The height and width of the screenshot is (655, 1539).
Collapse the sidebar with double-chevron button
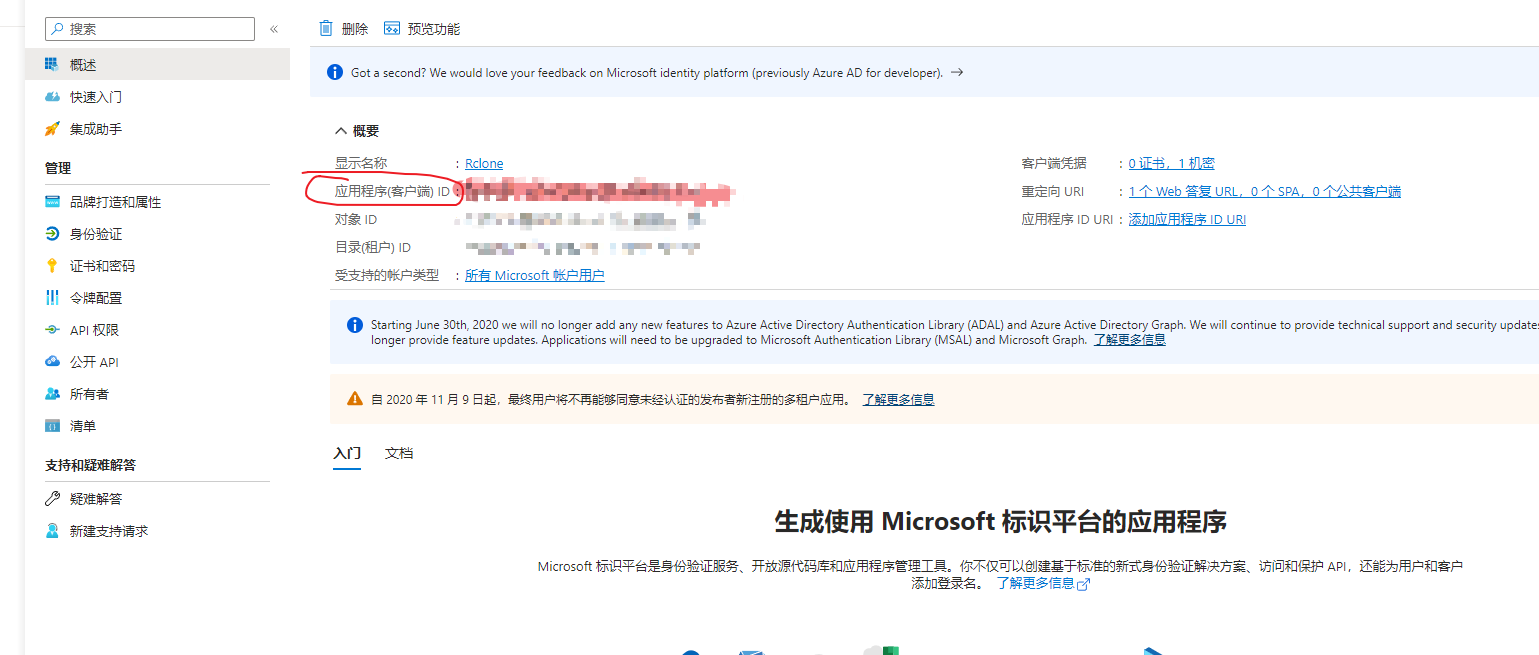tap(274, 29)
